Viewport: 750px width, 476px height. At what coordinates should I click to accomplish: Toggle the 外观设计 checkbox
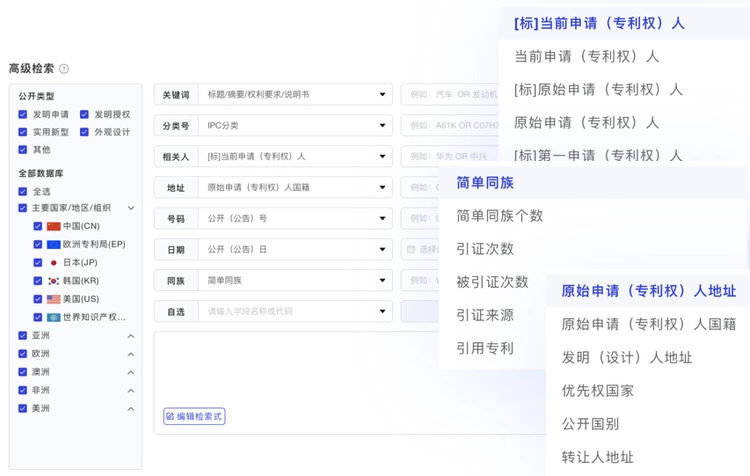(x=85, y=132)
